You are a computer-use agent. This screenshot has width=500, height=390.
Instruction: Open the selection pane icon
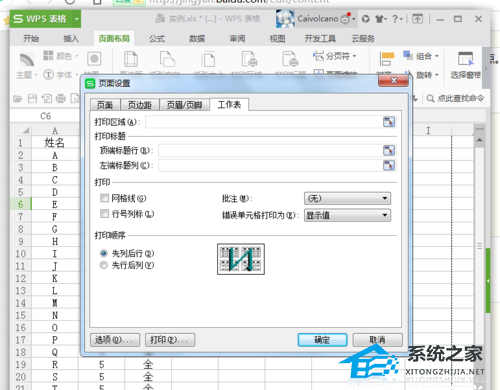pos(466,59)
